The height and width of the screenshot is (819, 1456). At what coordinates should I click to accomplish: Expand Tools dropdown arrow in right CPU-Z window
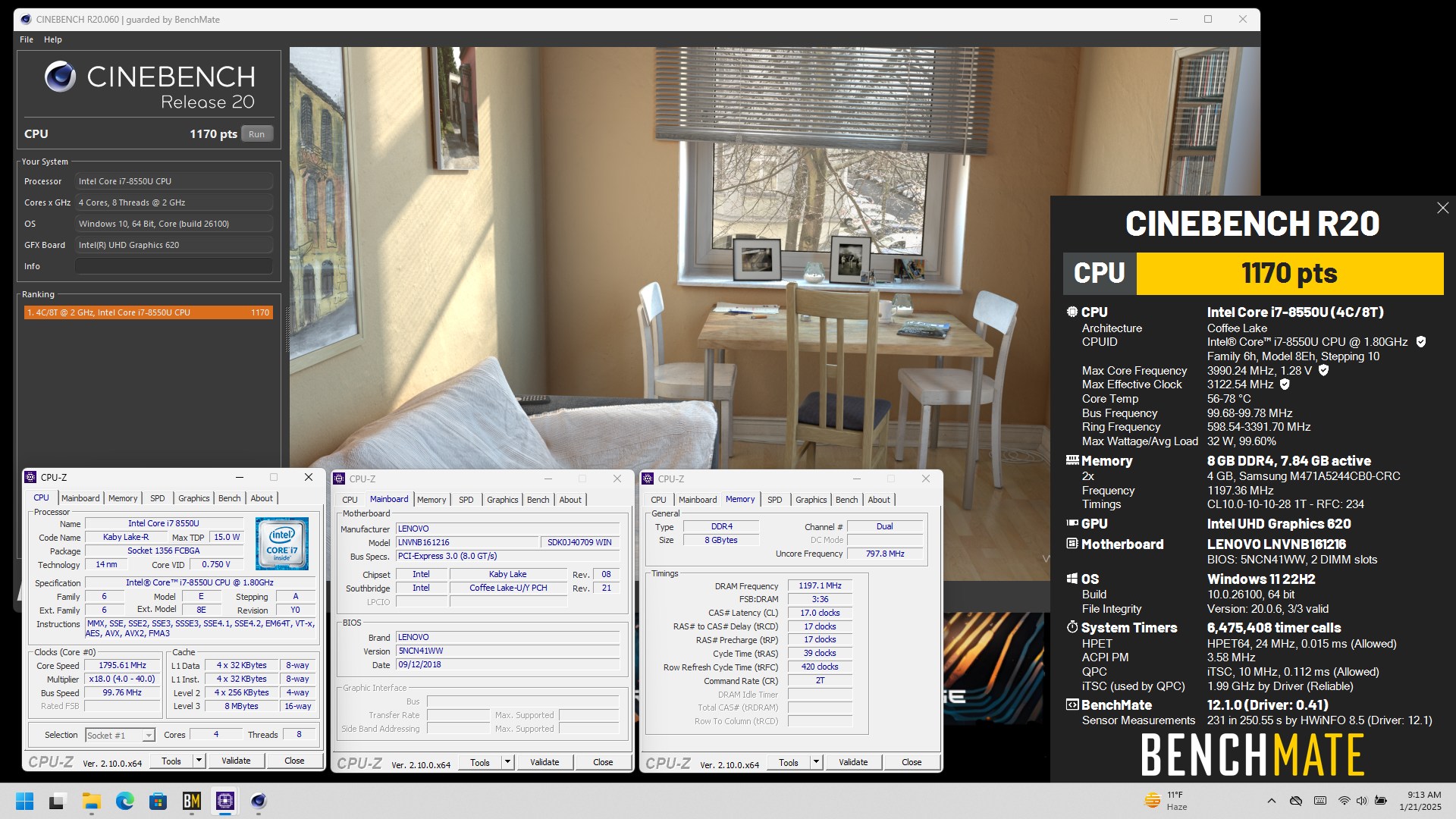click(816, 762)
